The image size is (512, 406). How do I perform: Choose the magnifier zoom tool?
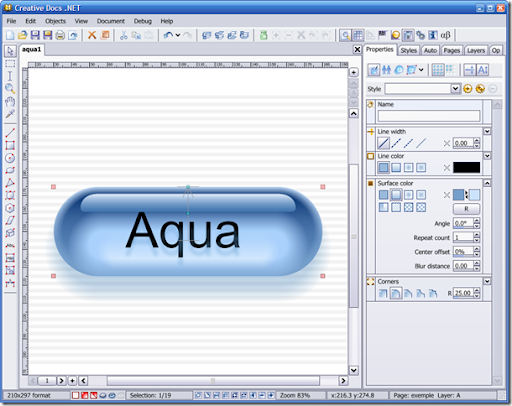click(x=10, y=89)
